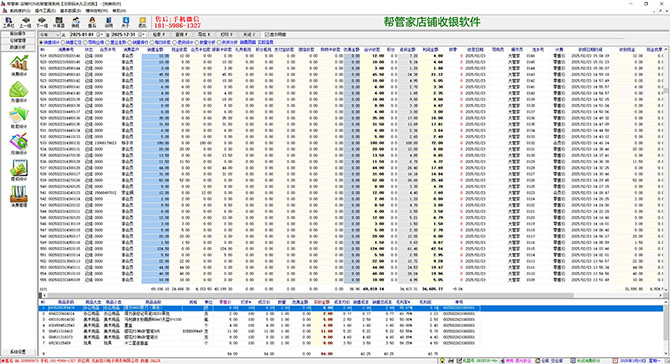
Task: Open the blue book toolbar icon
Action: (x=109, y=22)
